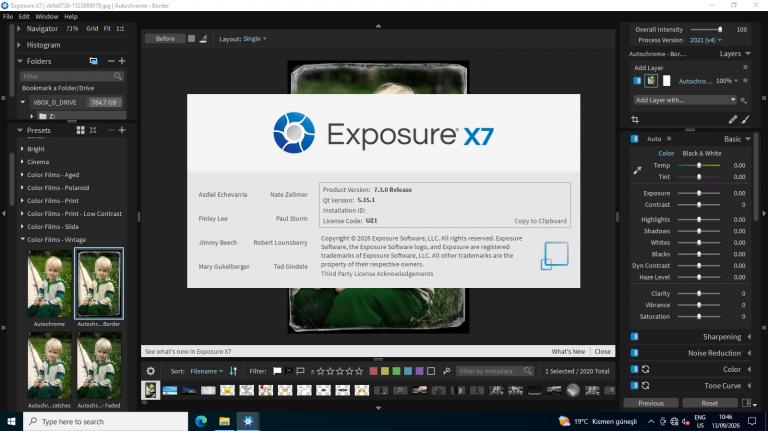768x431 pixels.
Task: Filter by the white pick flag
Action: click(277, 371)
